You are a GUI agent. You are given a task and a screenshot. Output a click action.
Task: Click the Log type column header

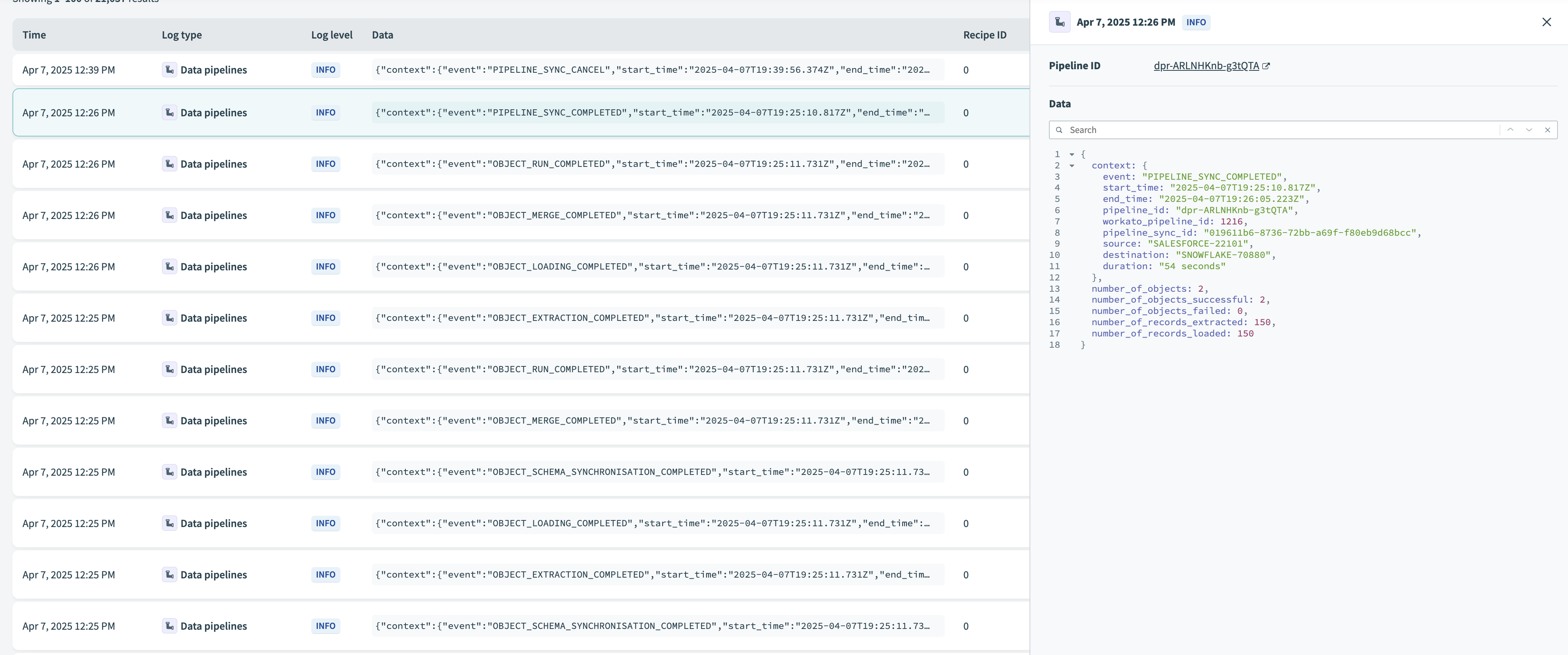pos(181,35)
